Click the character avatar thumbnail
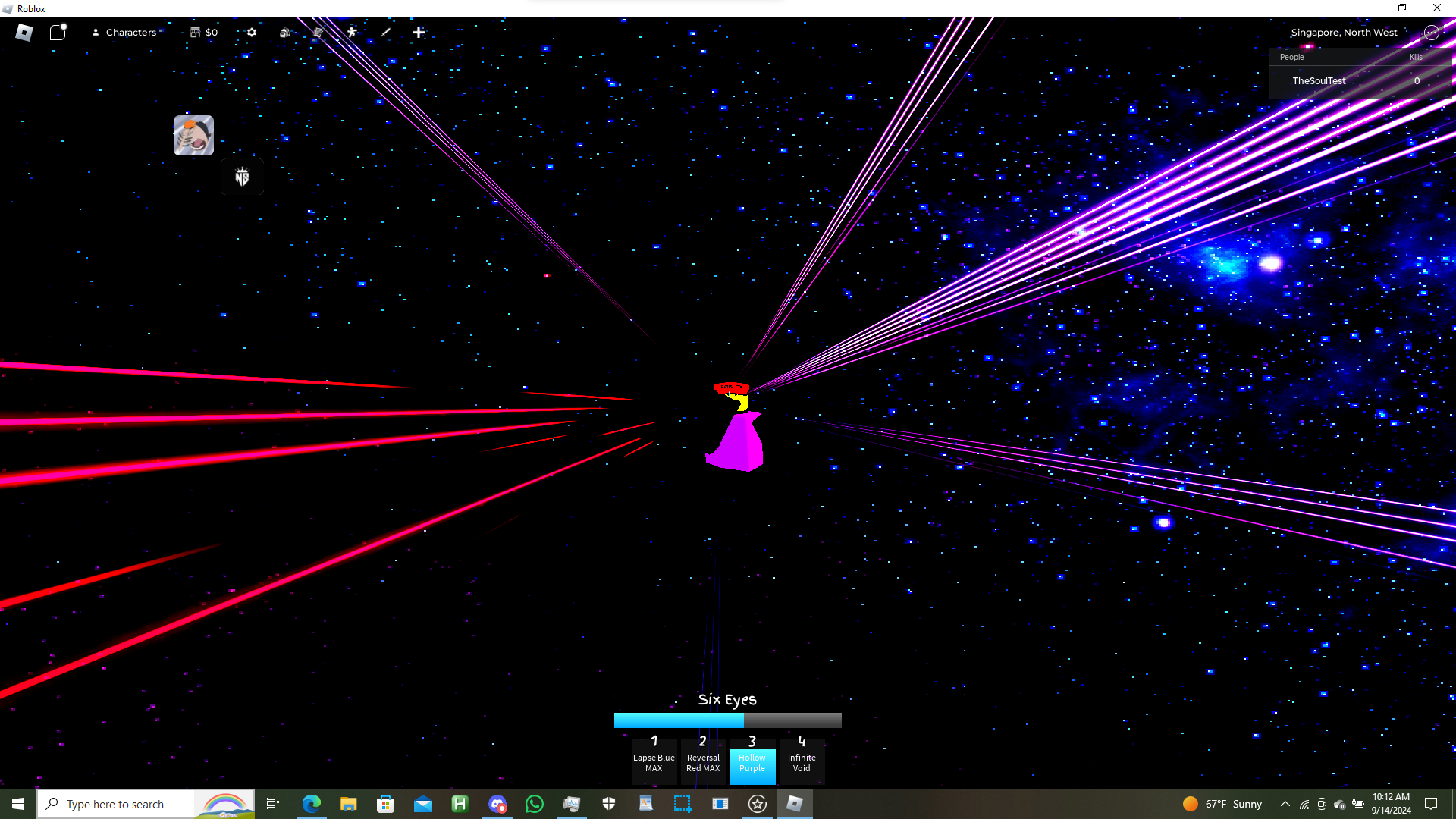Image resolution: width=1456 pixels, height=819 pixels. (193, 136)
